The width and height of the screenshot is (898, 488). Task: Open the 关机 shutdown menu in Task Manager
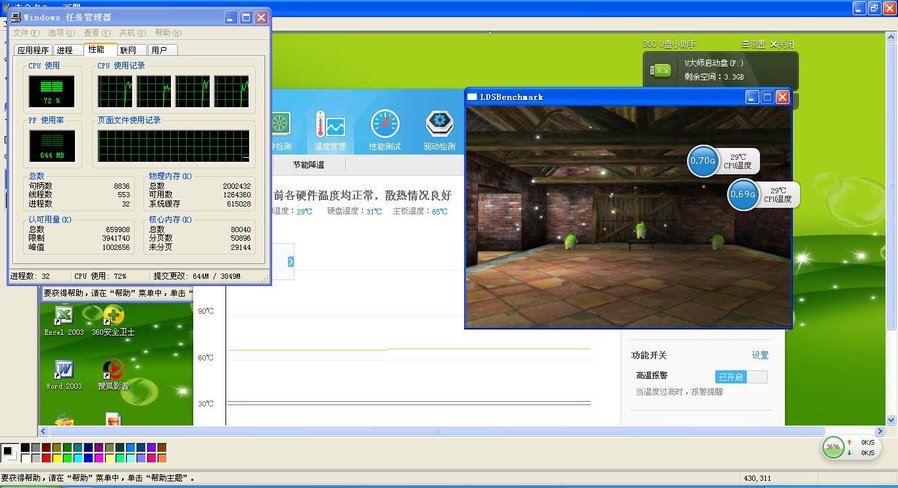[127, 33]
